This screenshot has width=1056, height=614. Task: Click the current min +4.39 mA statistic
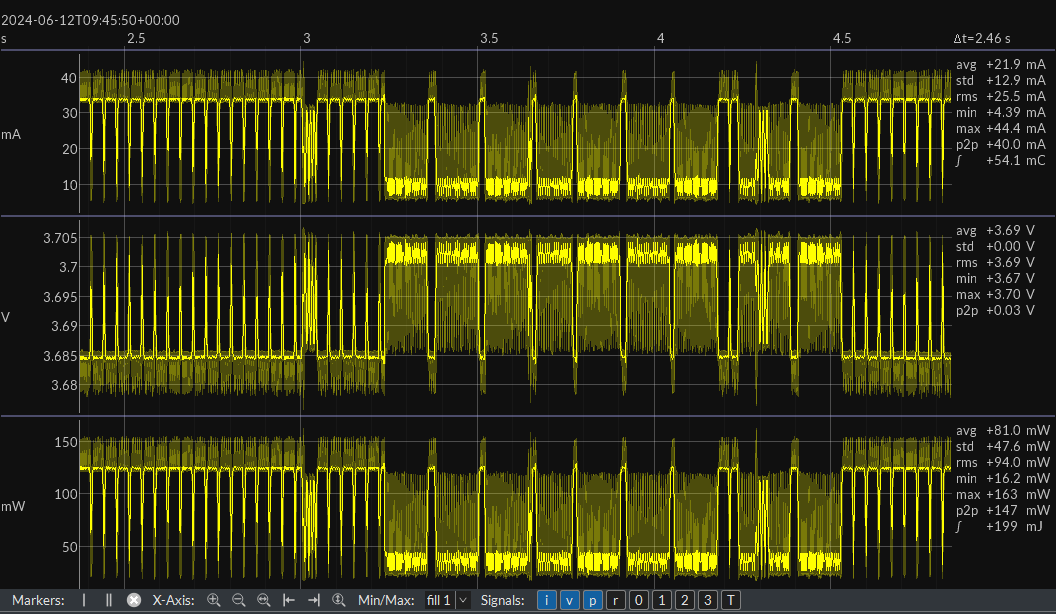[1000, 112]
